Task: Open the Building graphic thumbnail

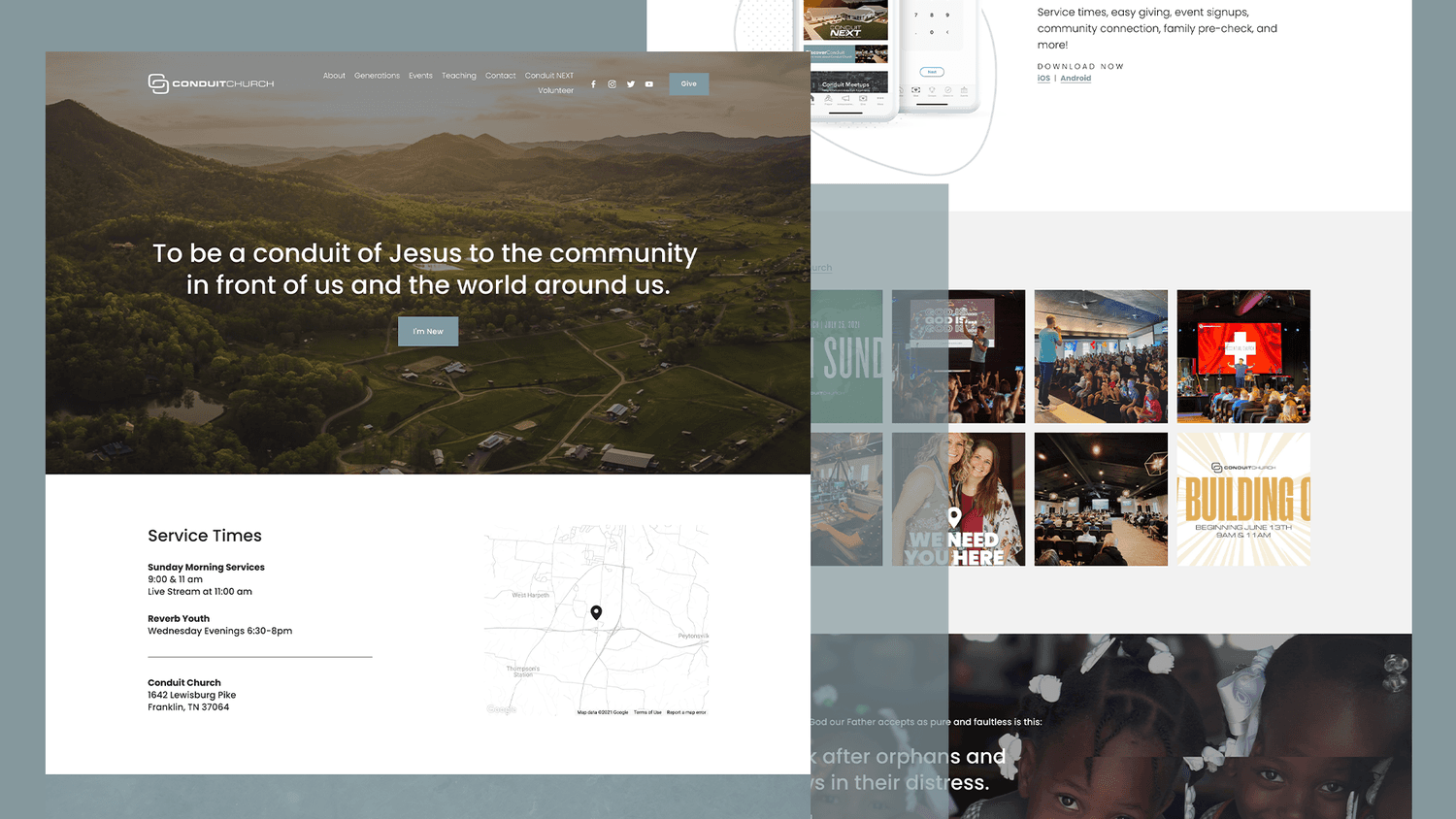Action: [x=1243, y=499]
